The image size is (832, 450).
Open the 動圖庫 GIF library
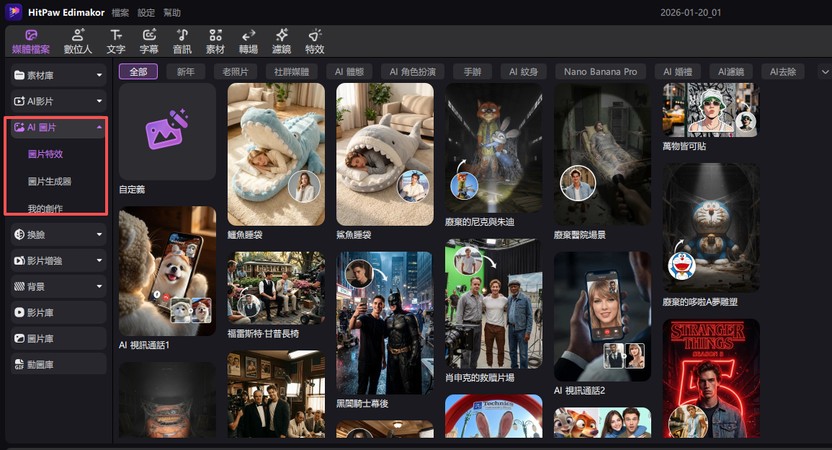click(x=58, y=365)
